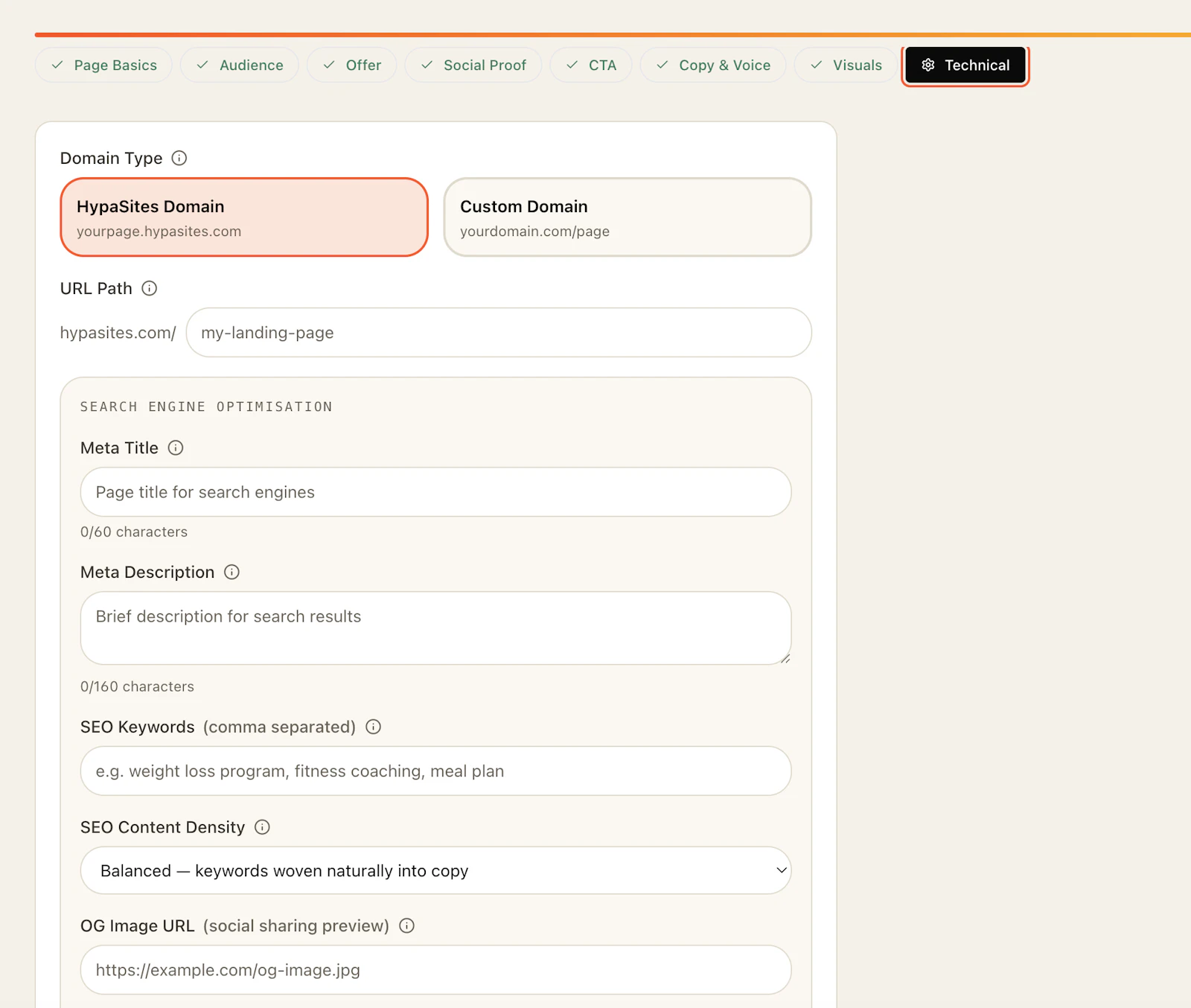Image resolution: width=1191 pixels, height=1008 pixels.
Task: Click checkmark icon on Copy & Voice tab
Action: (x=662, y=65)
